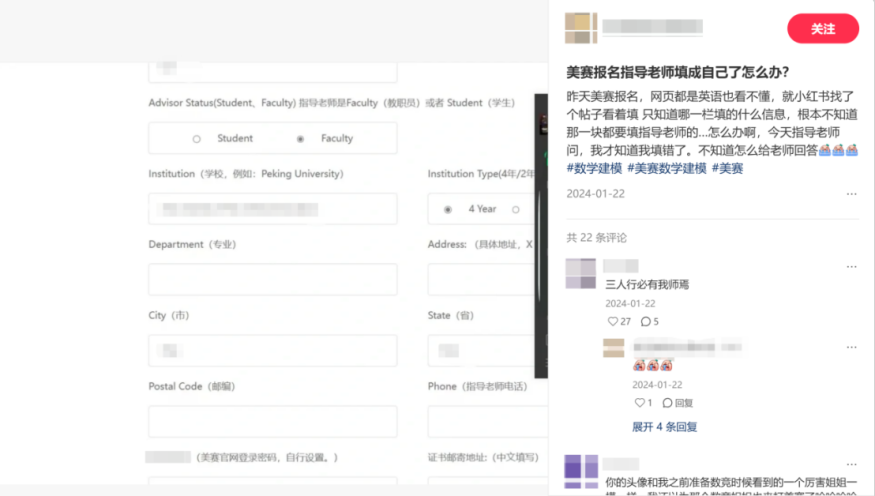Click the Institution input field
Viewport: 875px width, 496px height.
273,209
